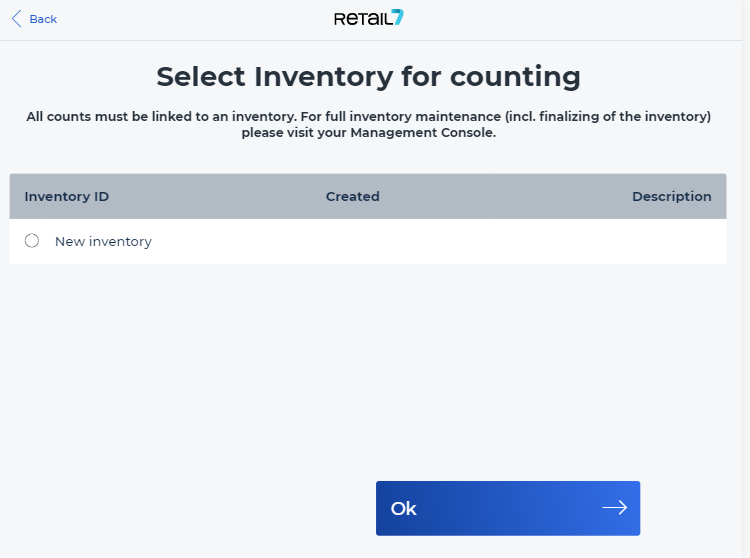
Task: Click the right arrow icon on Ok button
Action: pos(615,507)
